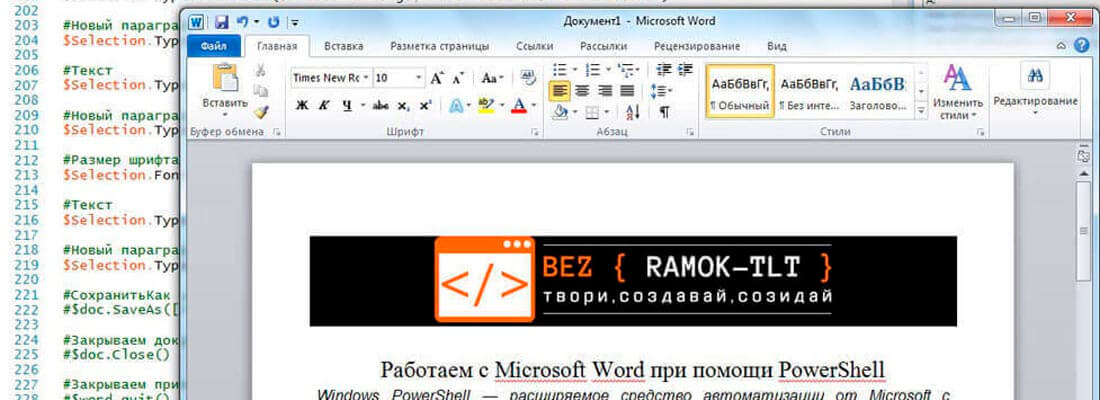Apply the Обычный style
The width and height of the screenshot is (1100, 400).
[740, 91]
